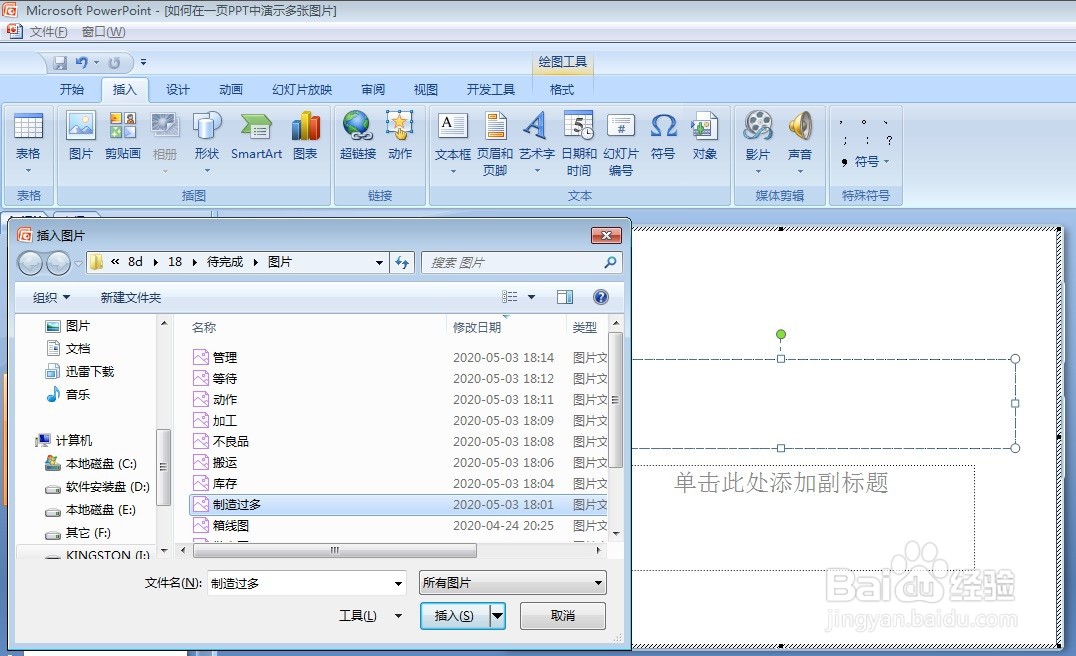Insert a Symbol (符号) with omega icon
Screen dimensions: 1076x656
tap(663, 135)
